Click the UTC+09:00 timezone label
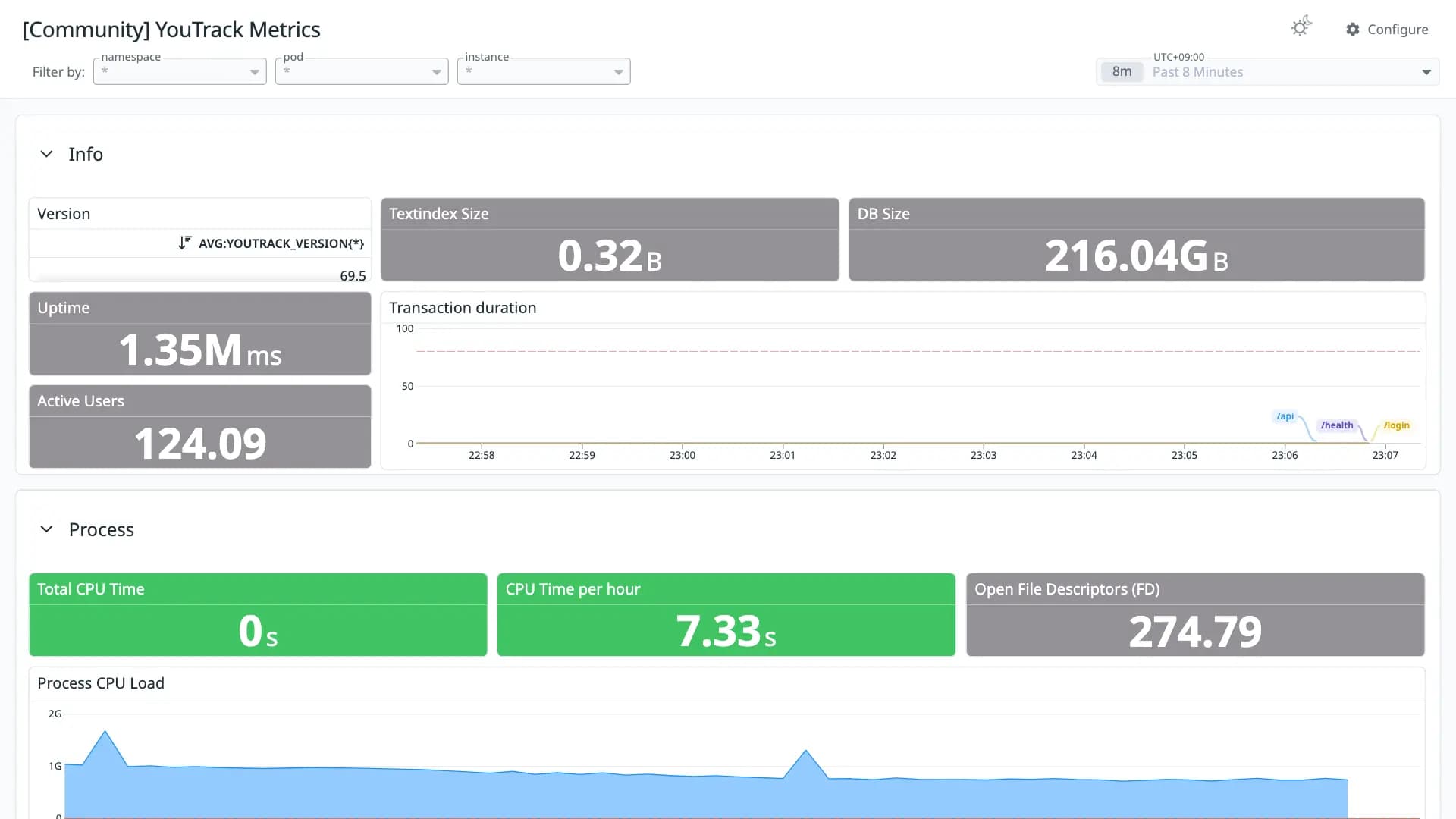 click(1178, 57)
